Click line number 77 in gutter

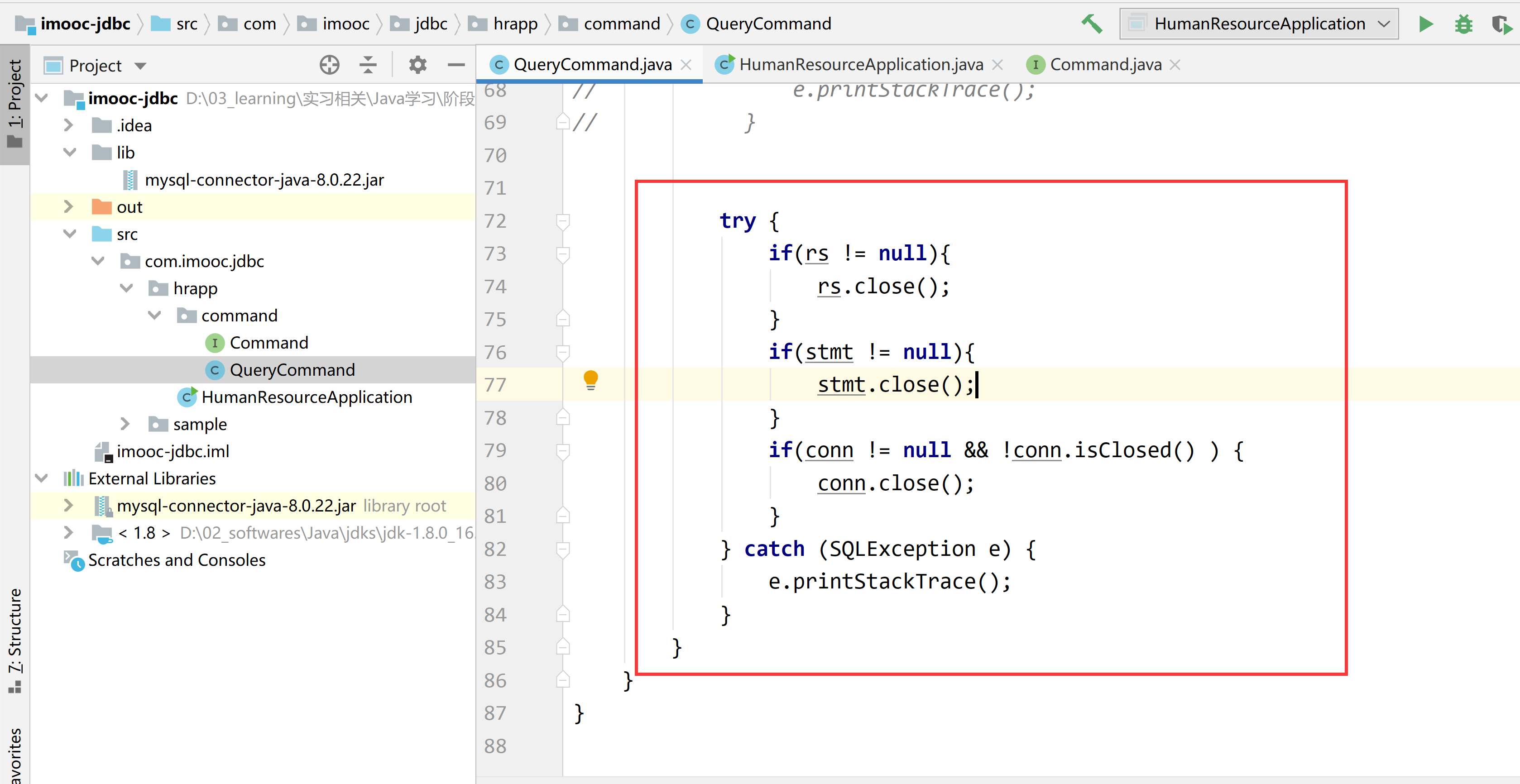click(x=495, y=385)
